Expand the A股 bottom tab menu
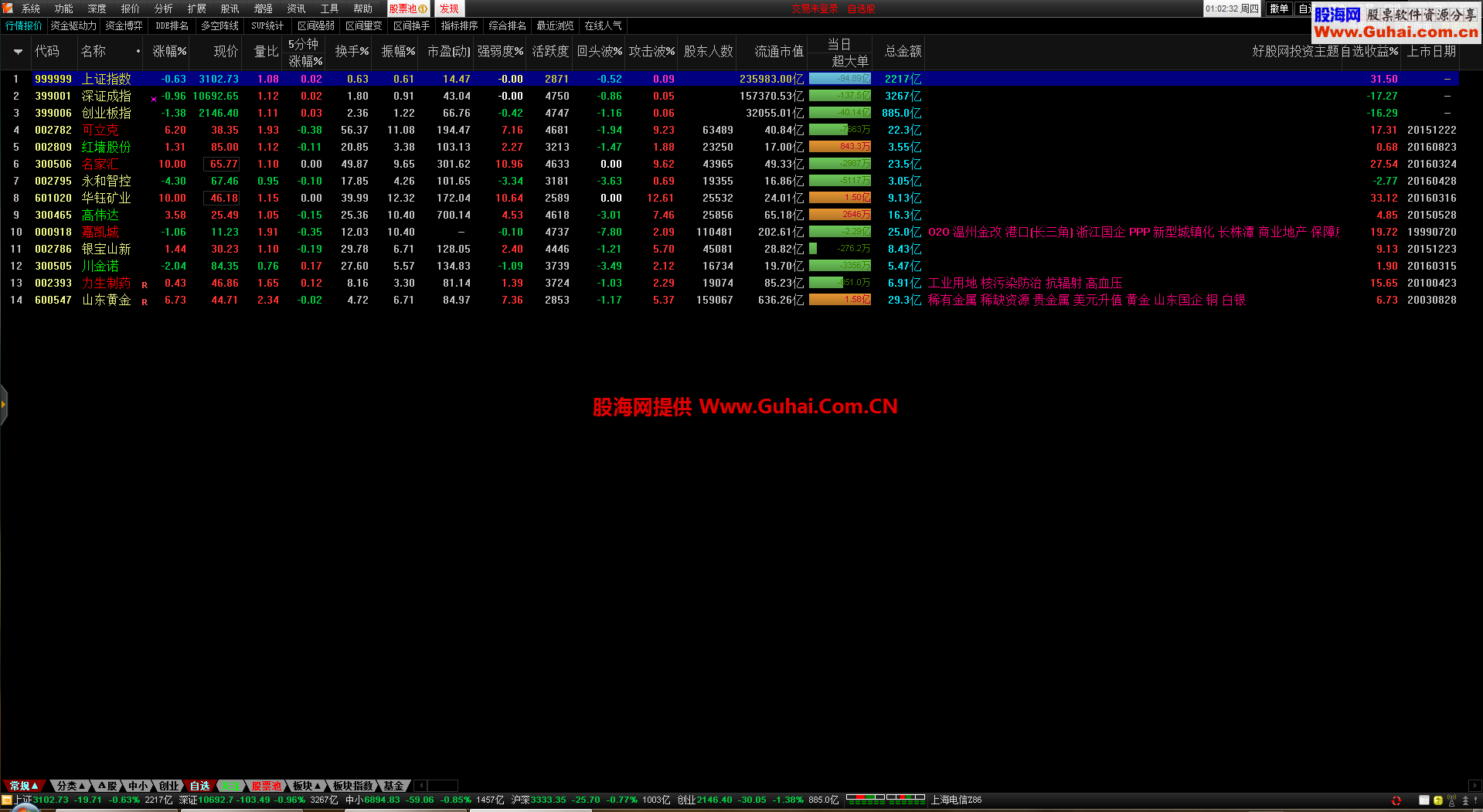 [107, 786]
